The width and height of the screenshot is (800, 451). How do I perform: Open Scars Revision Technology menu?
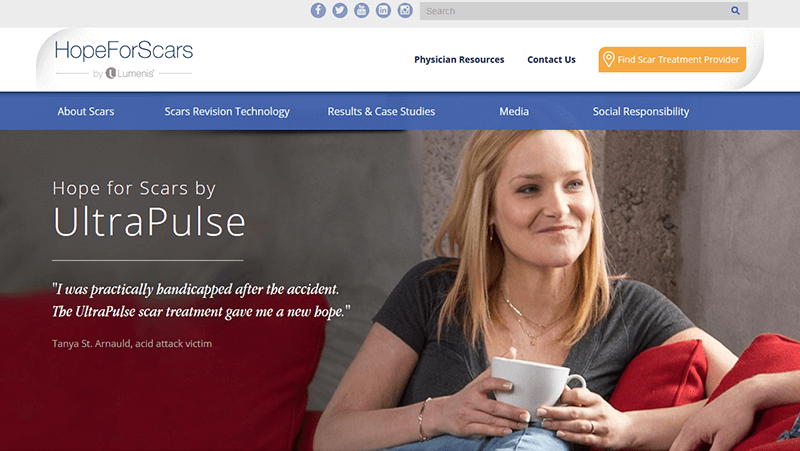[227, 111]
